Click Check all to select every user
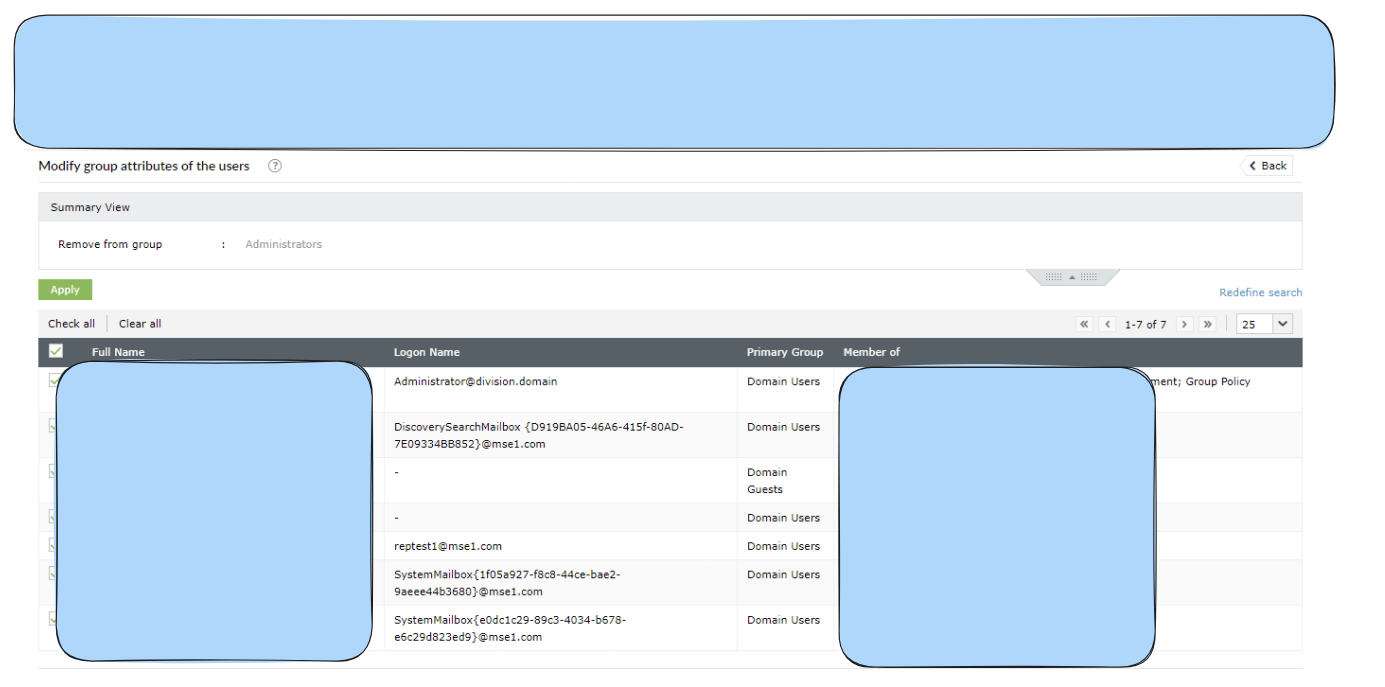 pos(71,324)
